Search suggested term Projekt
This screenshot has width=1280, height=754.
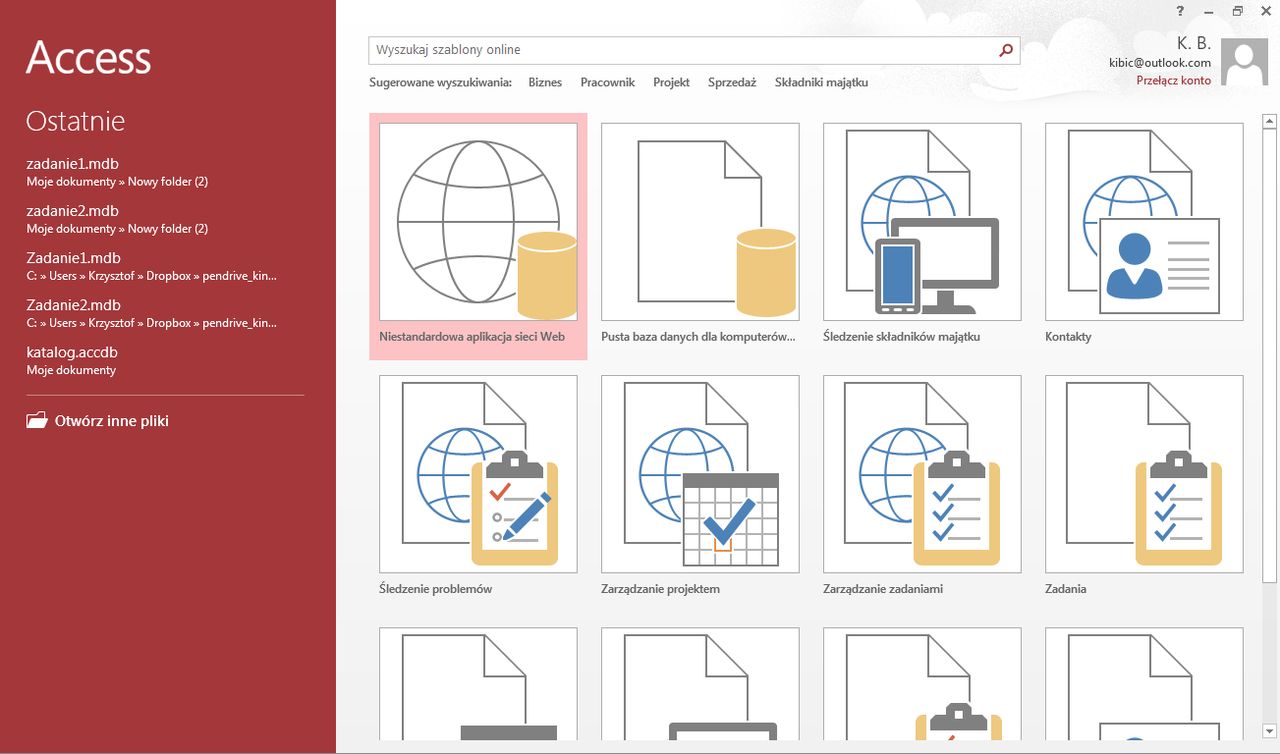pyautogui.click(x=671, y=83)
